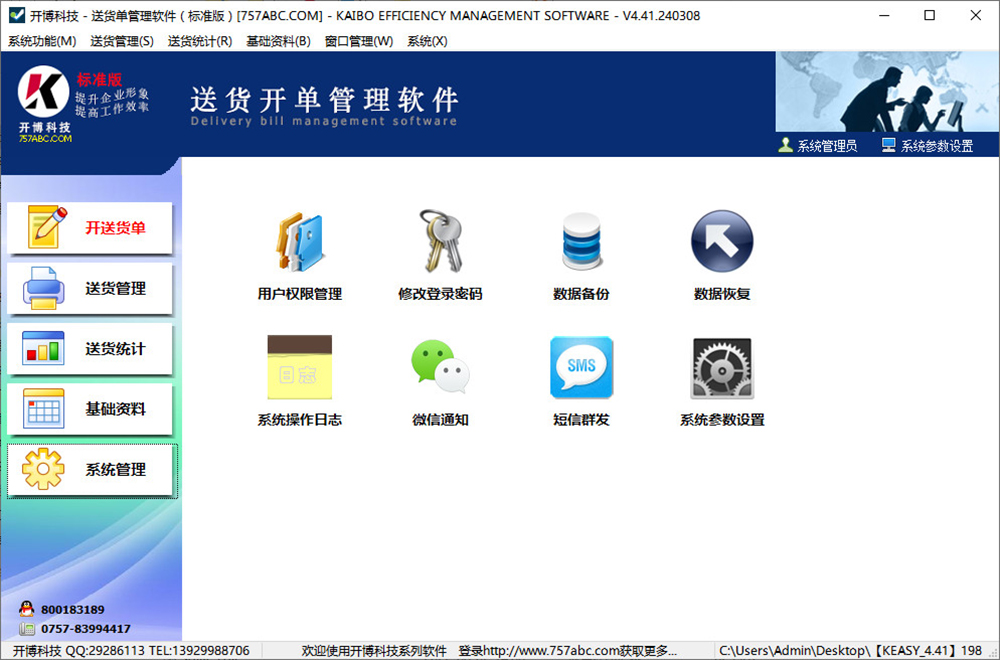The width and height of the screenshot is (1000, 660).
Task: Minimize the application window
Action: coord(884,15)
